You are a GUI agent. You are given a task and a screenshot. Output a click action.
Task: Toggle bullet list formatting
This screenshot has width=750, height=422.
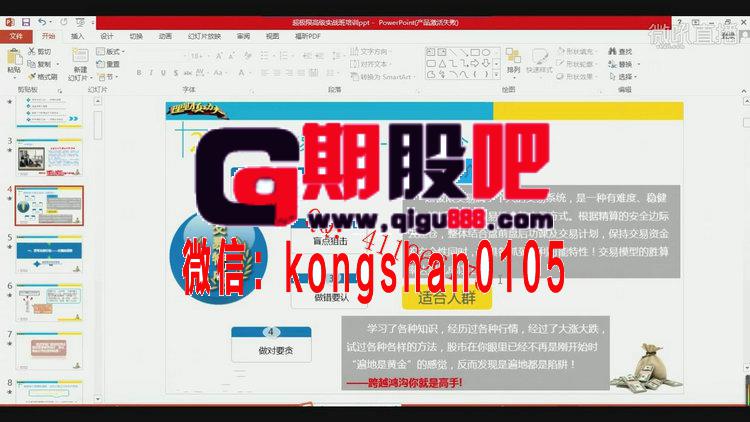point(265,56)
